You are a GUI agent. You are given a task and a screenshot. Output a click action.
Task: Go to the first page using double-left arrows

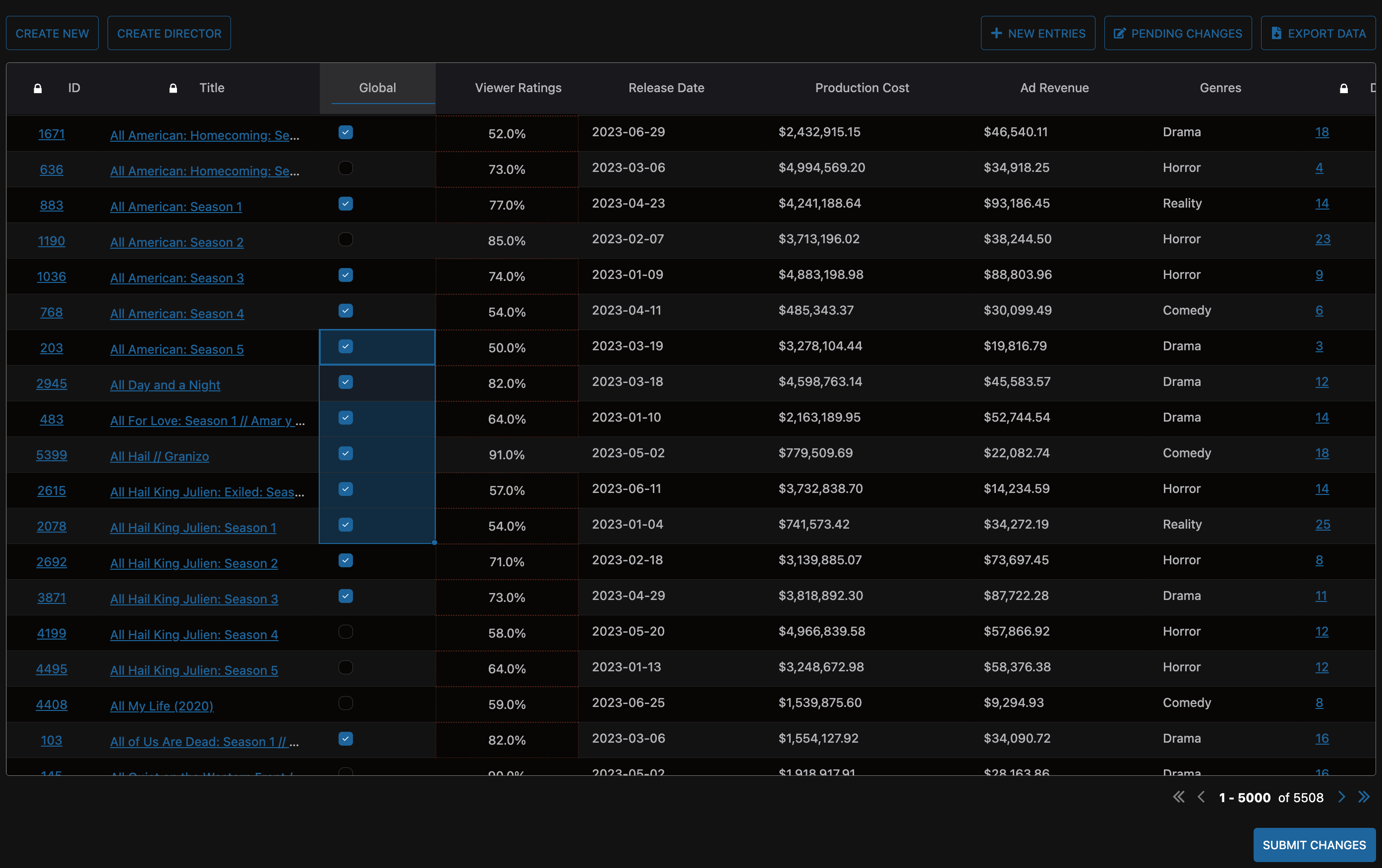click(x=1178, y=797)
